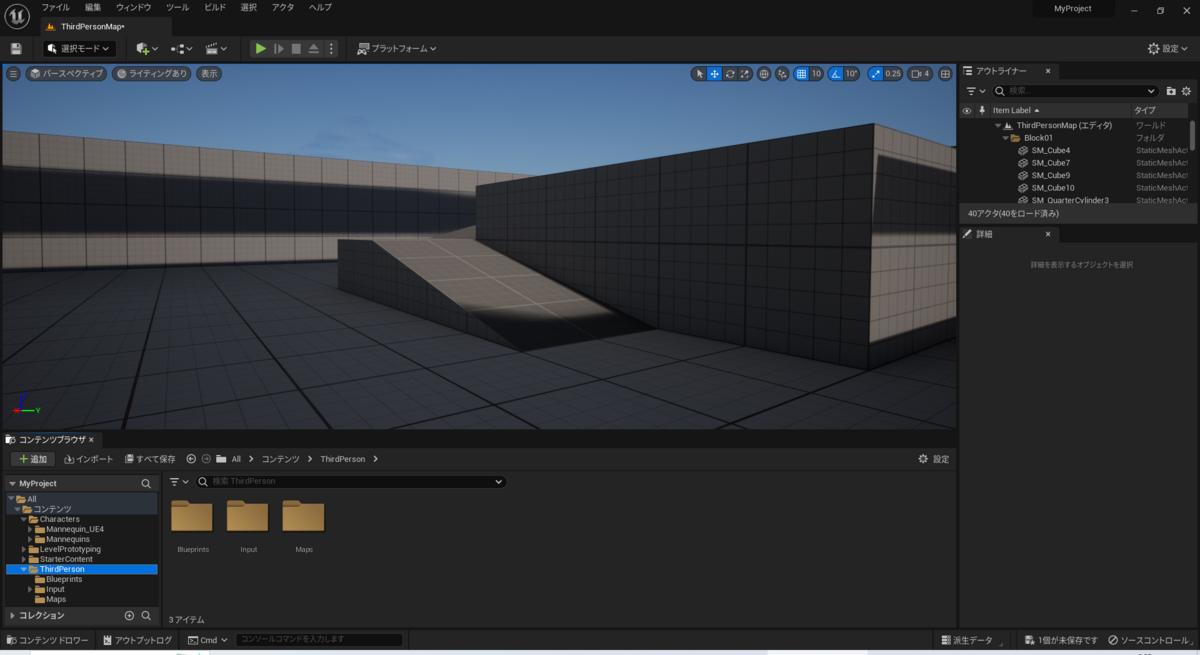Open the camera speed 4 setting
The image size is (1200, 655).
pyautogui.click(x=920, y=74)
